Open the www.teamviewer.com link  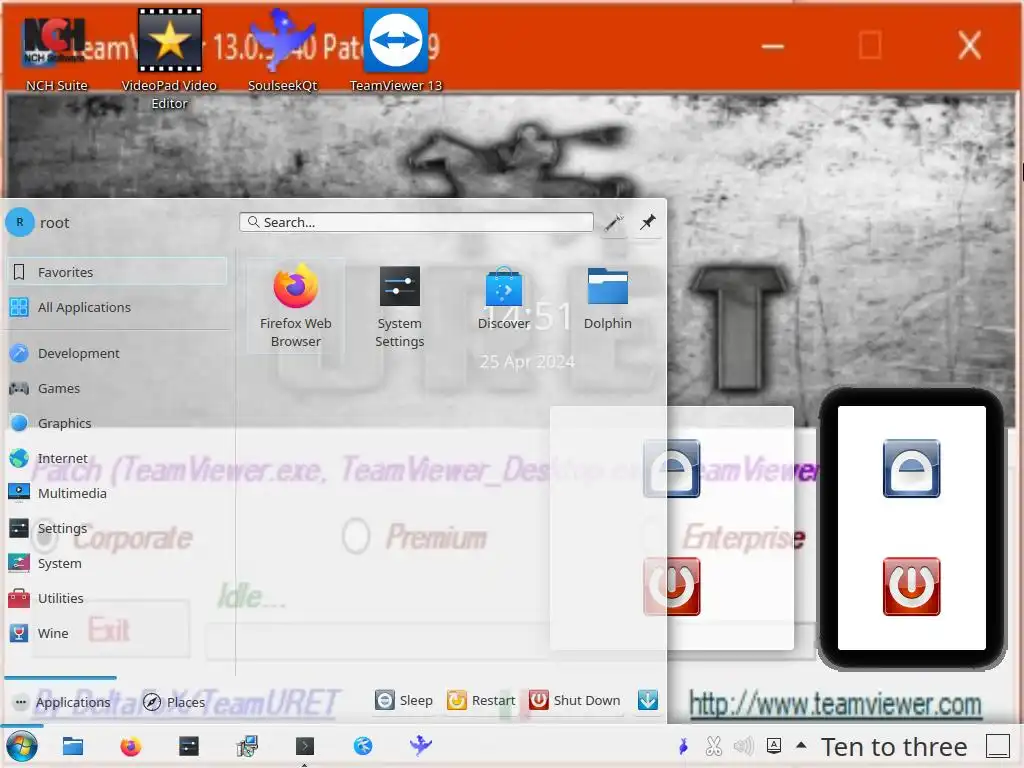coord(835,705)
